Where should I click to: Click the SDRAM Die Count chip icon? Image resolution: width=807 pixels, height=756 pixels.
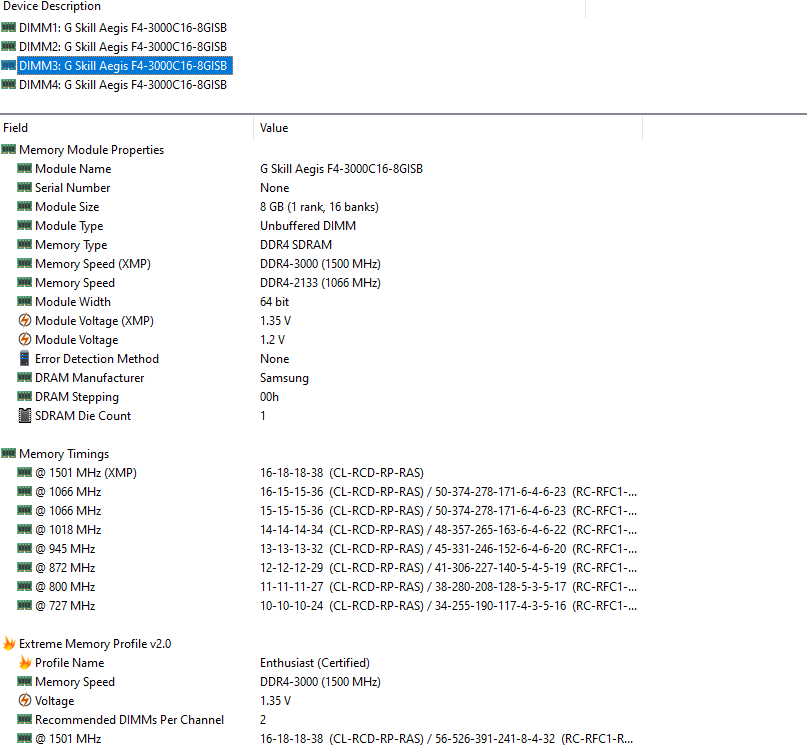(24, 416)
